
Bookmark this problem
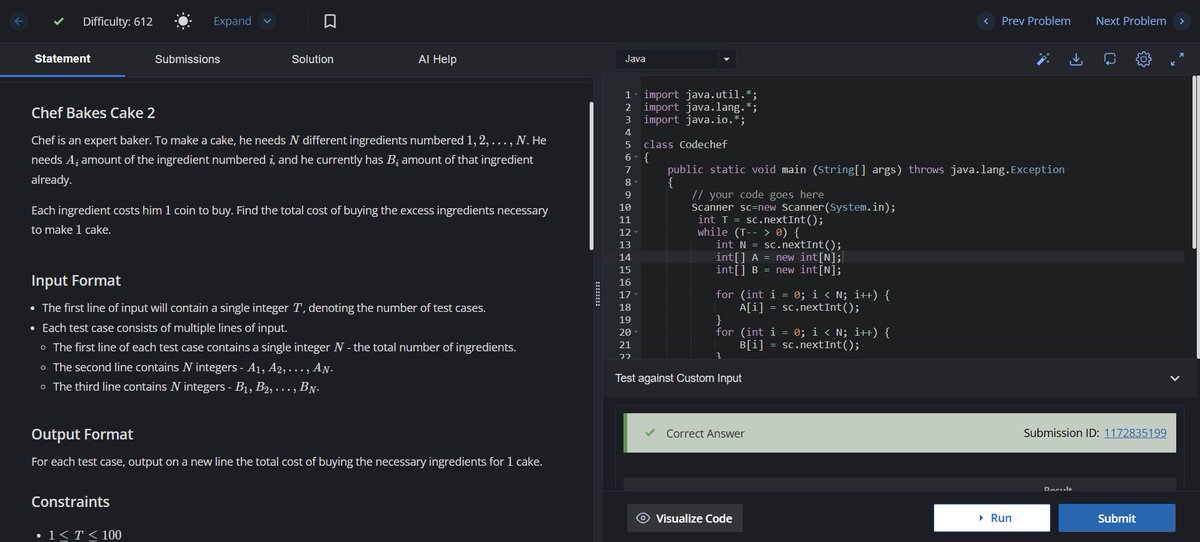(x=330, y=21)
